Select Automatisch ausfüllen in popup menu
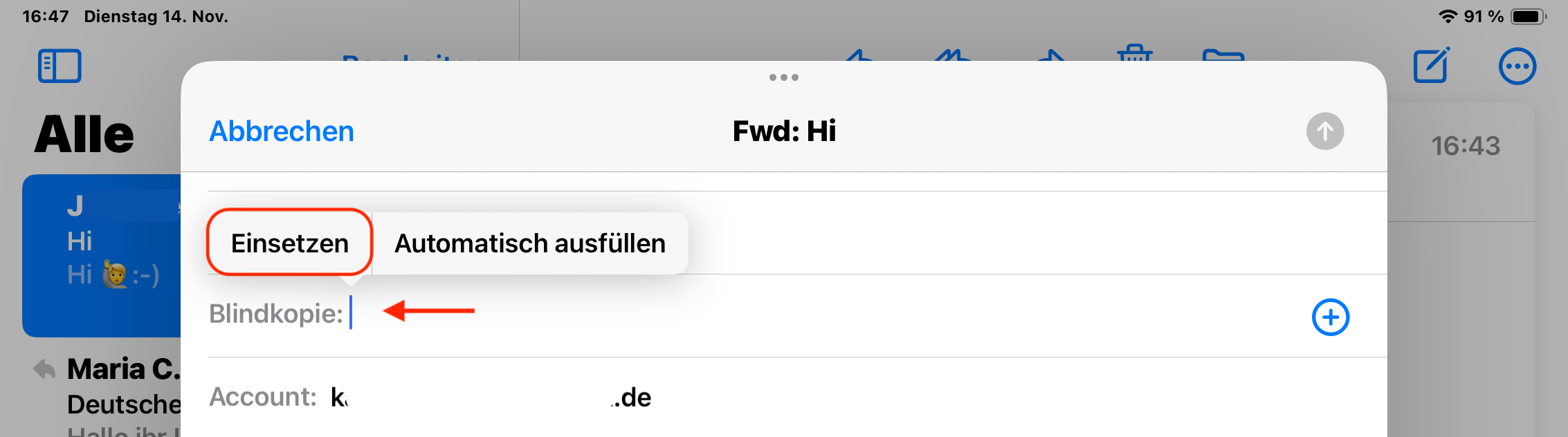This screenshot has width=1568, height=437. [x=529, y=243]
